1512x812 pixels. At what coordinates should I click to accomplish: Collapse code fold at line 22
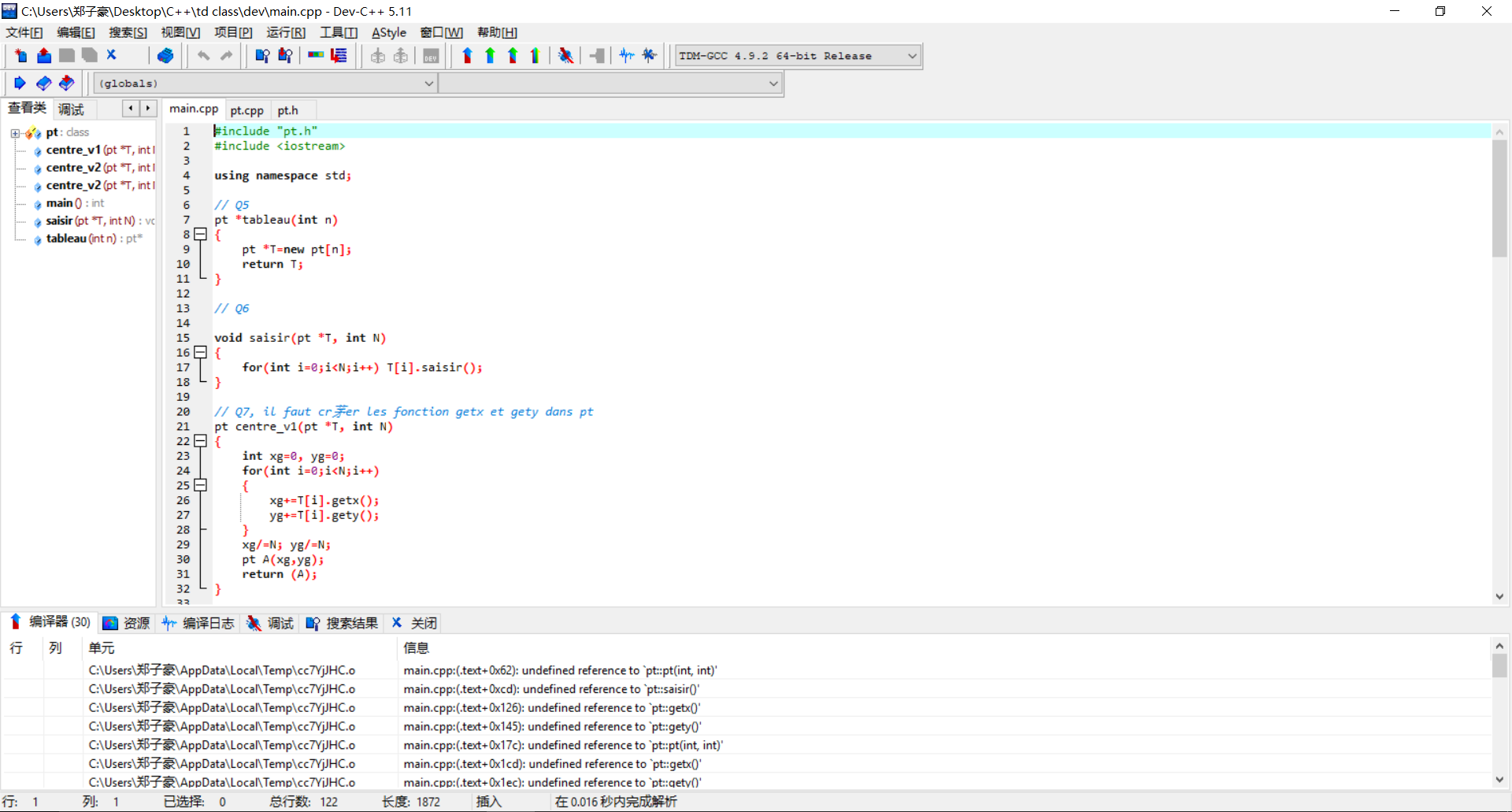pos(200,441)
